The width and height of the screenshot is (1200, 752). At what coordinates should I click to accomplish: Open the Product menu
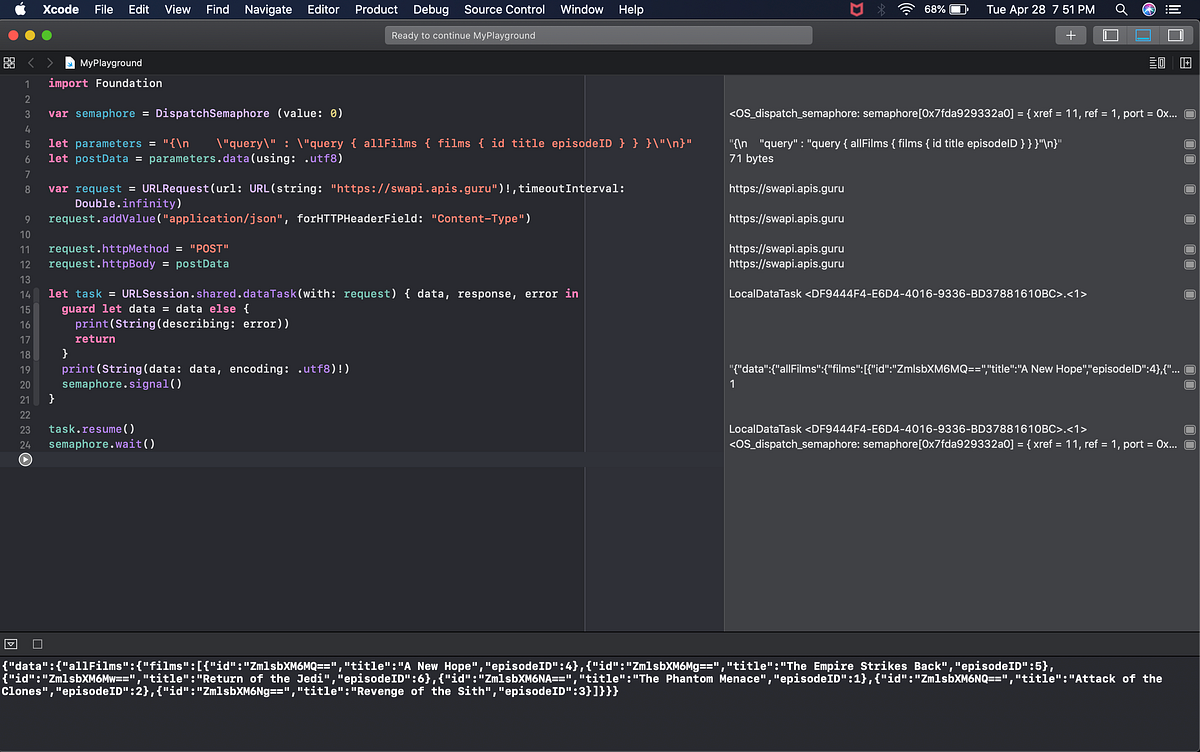(376, 10)
